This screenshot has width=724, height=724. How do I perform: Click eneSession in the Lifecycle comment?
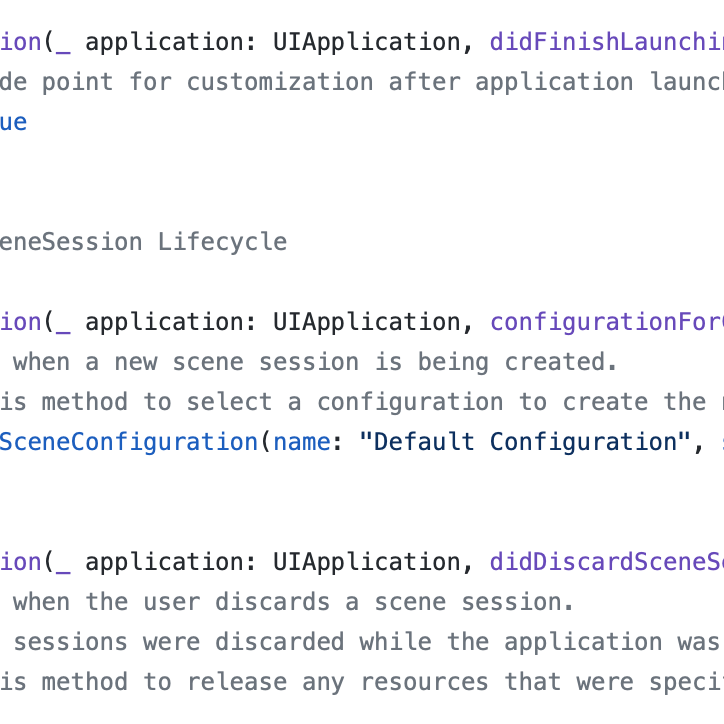pyautogui.click(x=71, y=242)
